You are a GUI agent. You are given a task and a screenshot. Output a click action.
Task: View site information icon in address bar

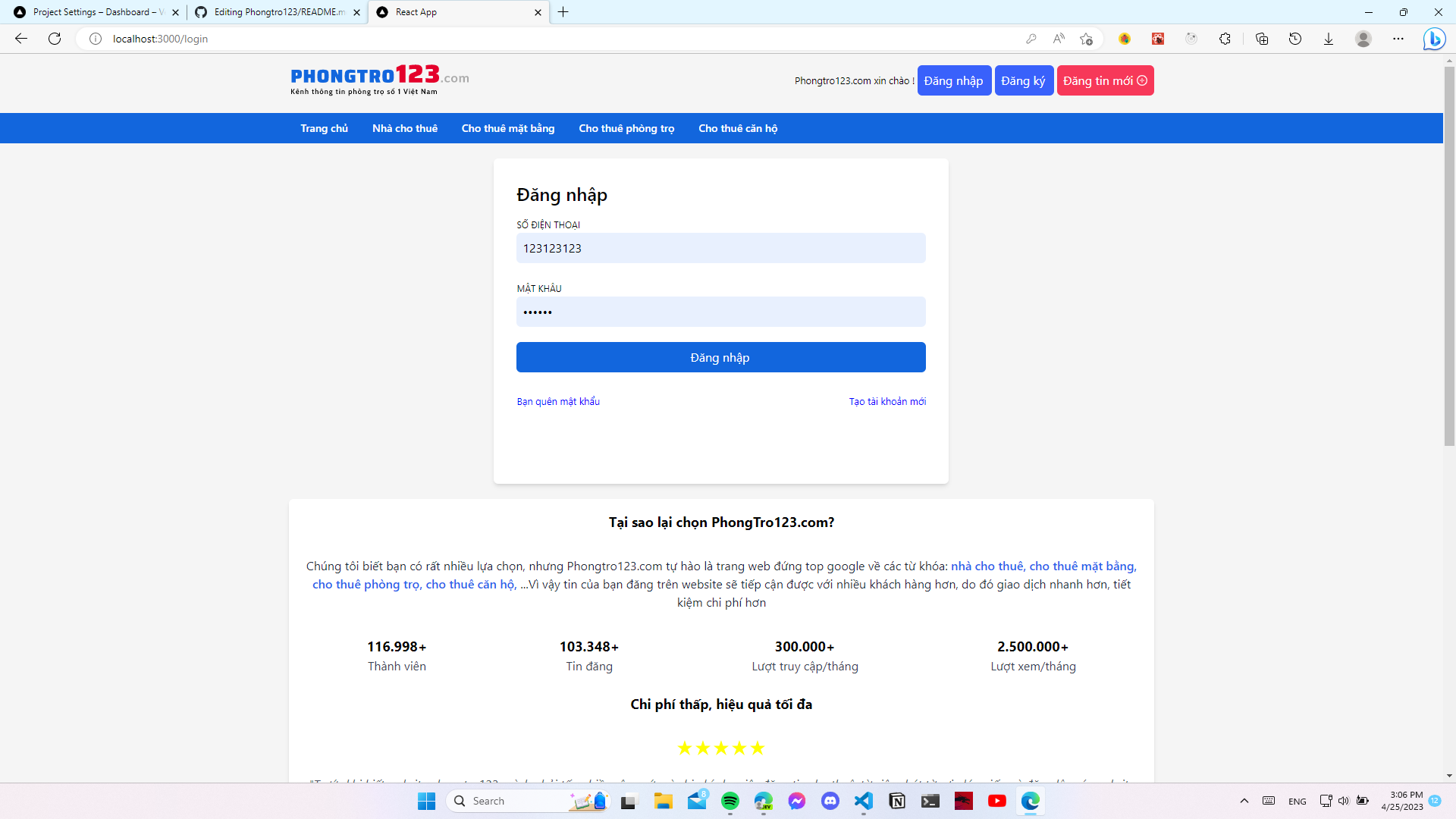coord(96,39)
